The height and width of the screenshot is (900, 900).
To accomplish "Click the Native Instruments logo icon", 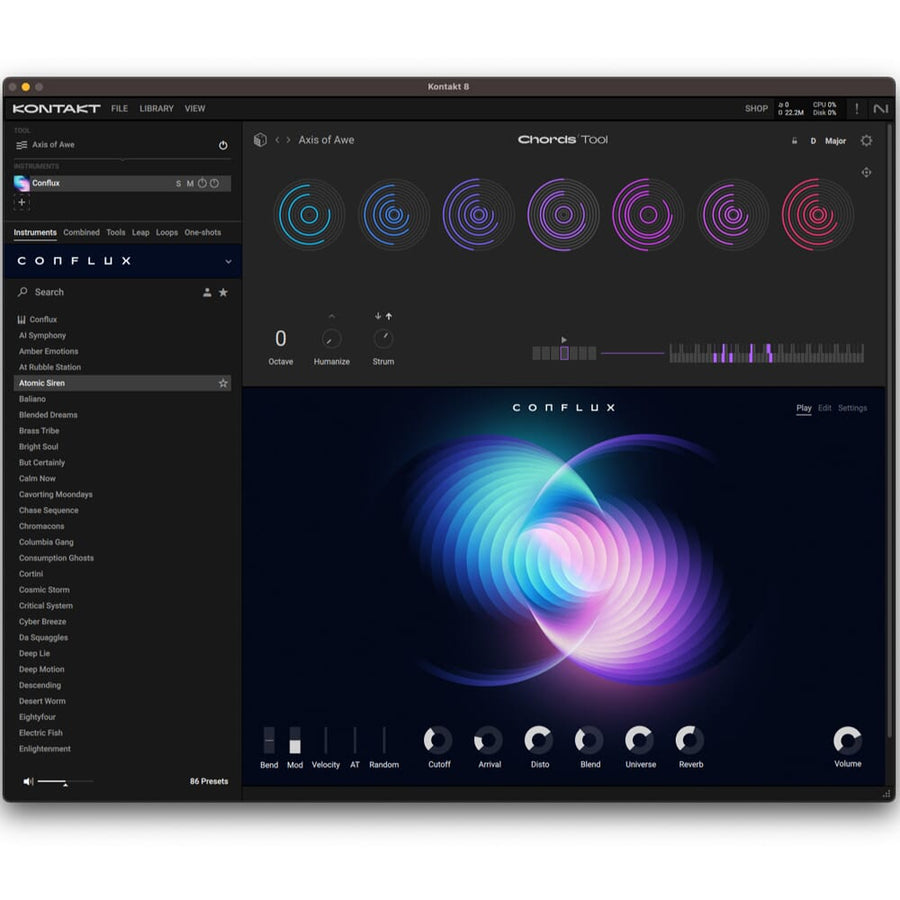I will (880, 108).
